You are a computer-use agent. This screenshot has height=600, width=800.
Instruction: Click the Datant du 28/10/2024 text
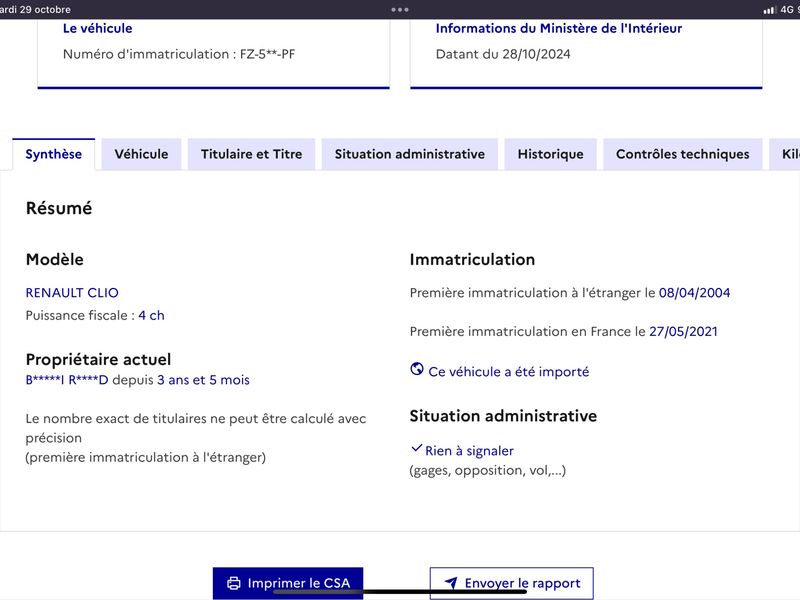tap(503, 54)
